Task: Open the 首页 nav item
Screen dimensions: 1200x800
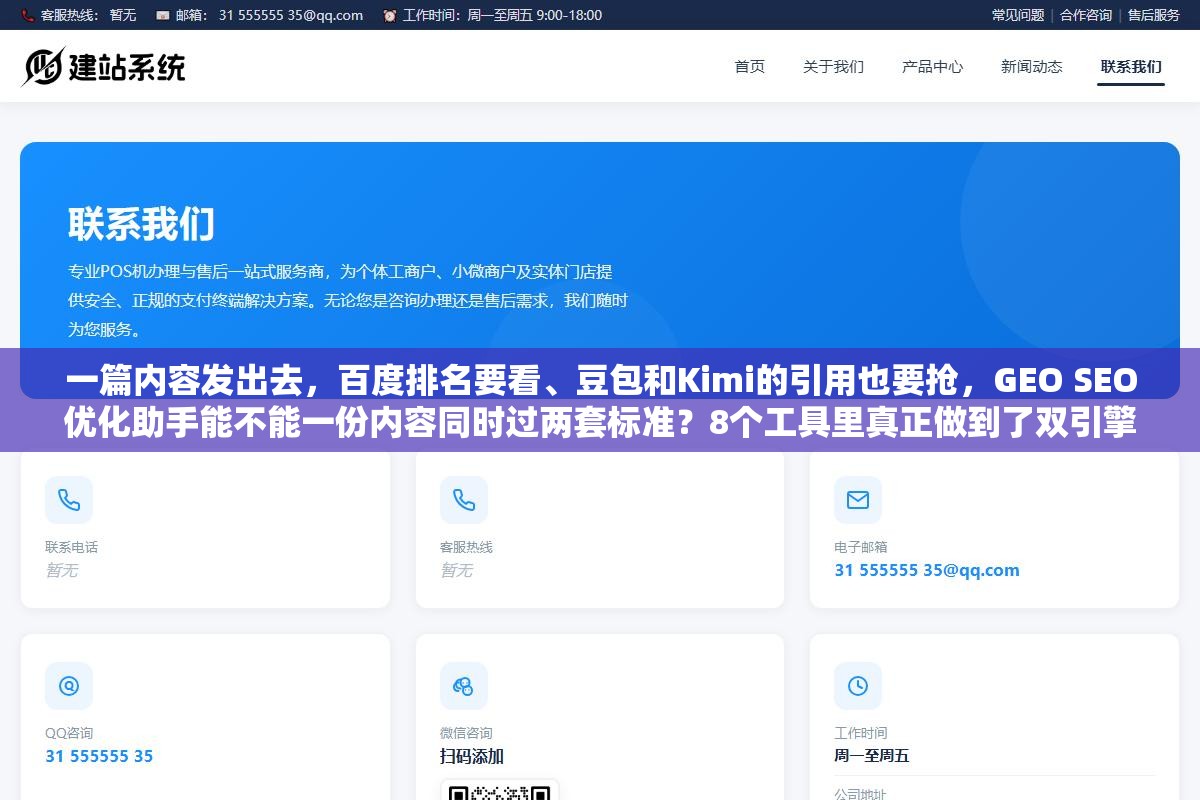Action: [x=750, y=67]
